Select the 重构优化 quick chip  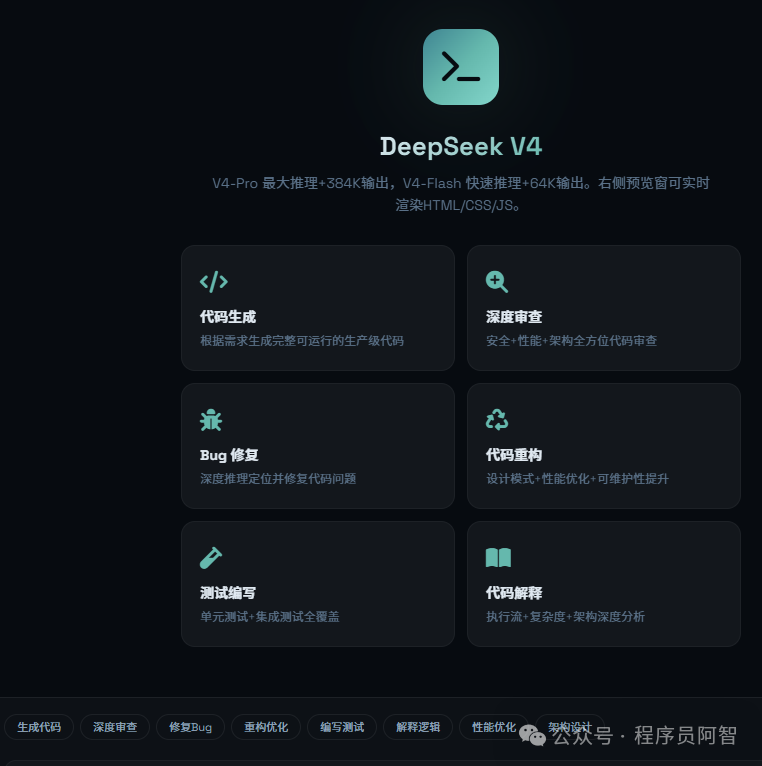[266, 727]
